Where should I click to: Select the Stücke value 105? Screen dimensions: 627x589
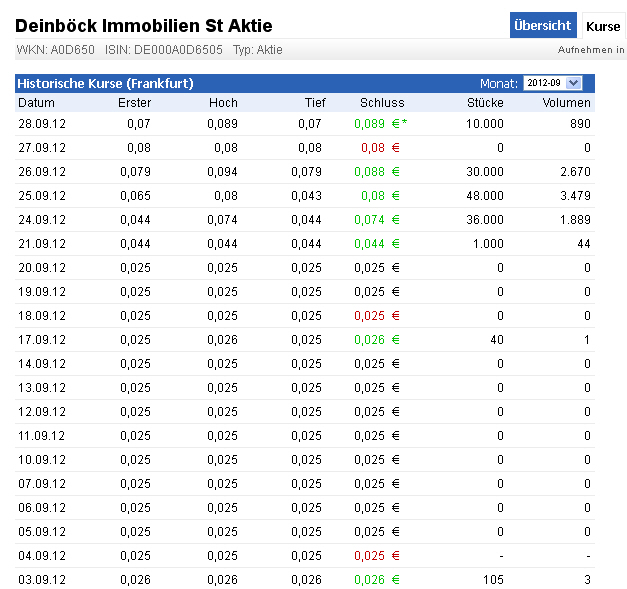(x=493, y=580)
